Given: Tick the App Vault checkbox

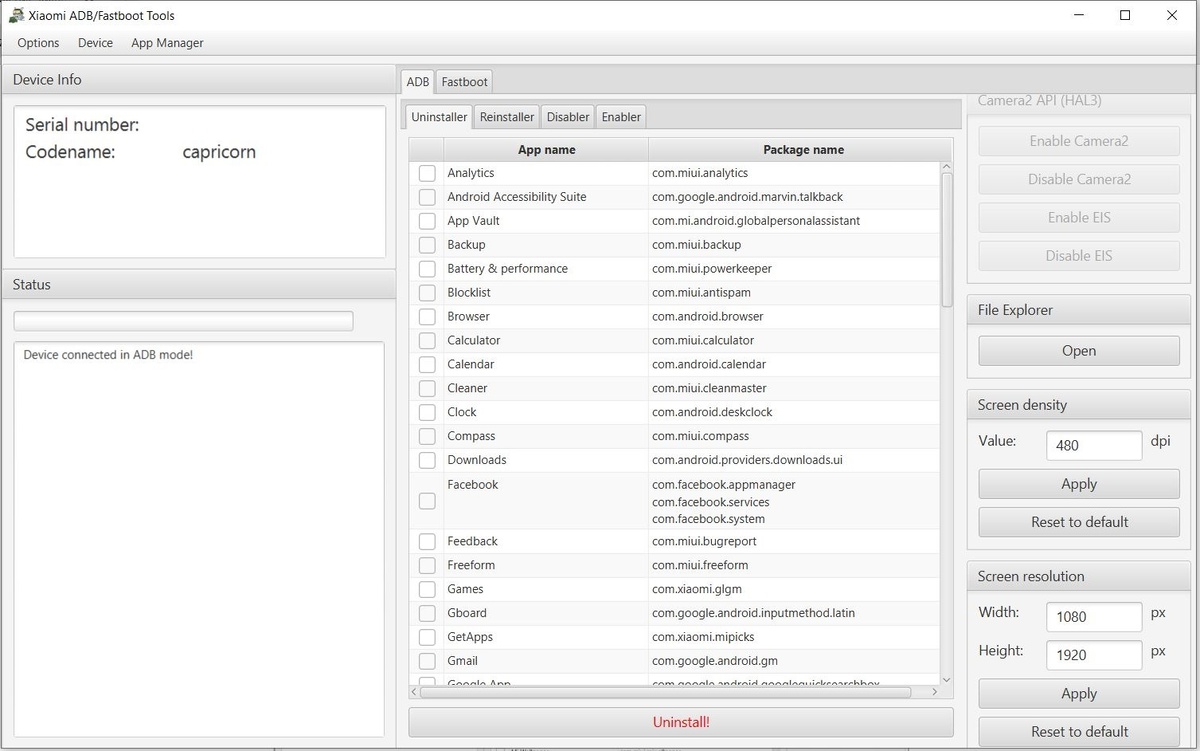Looking at the screenshot, I should (x=427, y=221).
